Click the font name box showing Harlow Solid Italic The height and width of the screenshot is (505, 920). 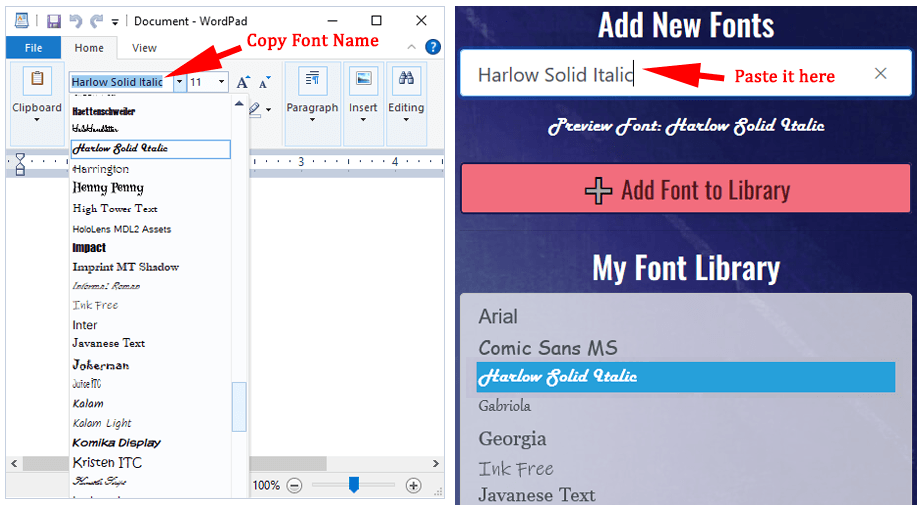click(x=121, y=82)
